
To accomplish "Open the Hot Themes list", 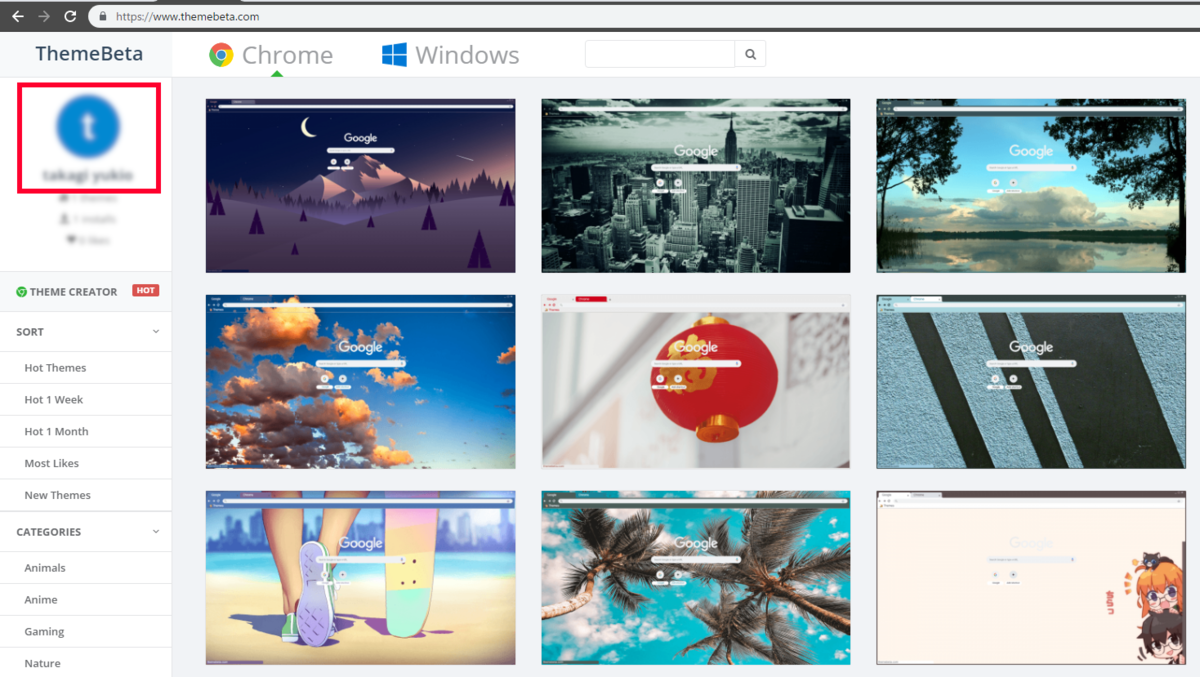I will click(55, 367).
